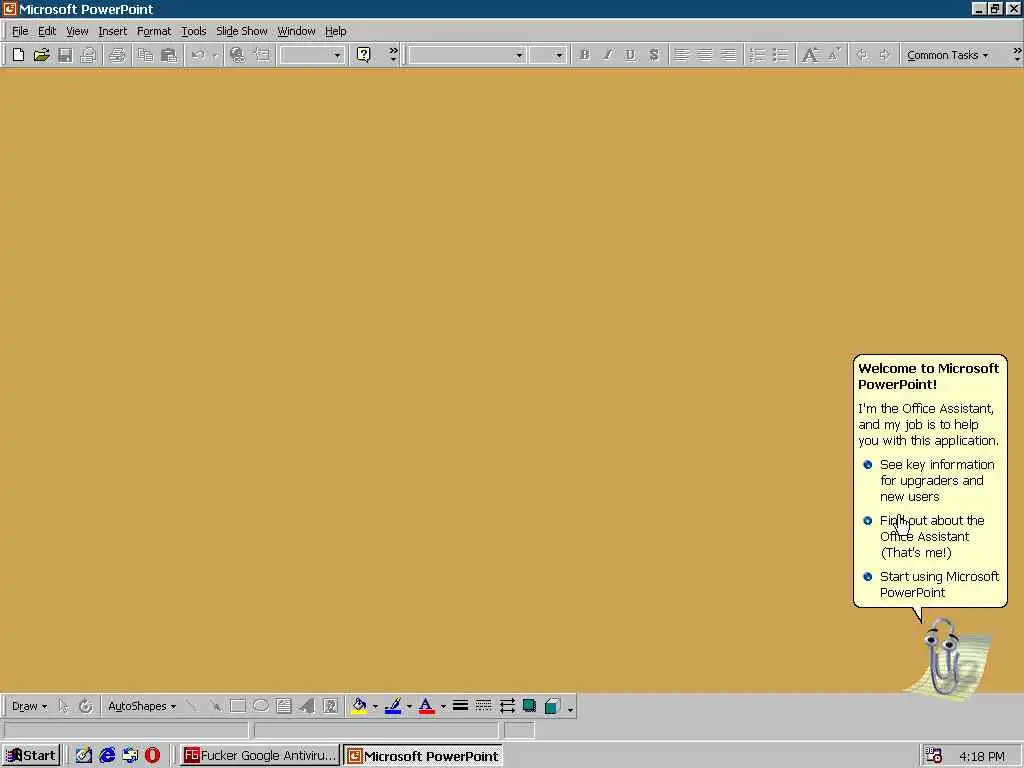The height and width of the screenshot is (768, 1024).
Task: Toggle Bold formatting
Action: point(584,55)
